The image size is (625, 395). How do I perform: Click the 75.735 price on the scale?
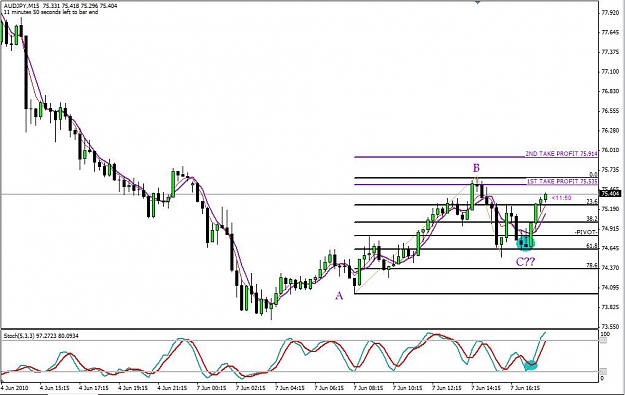(610, 170)
